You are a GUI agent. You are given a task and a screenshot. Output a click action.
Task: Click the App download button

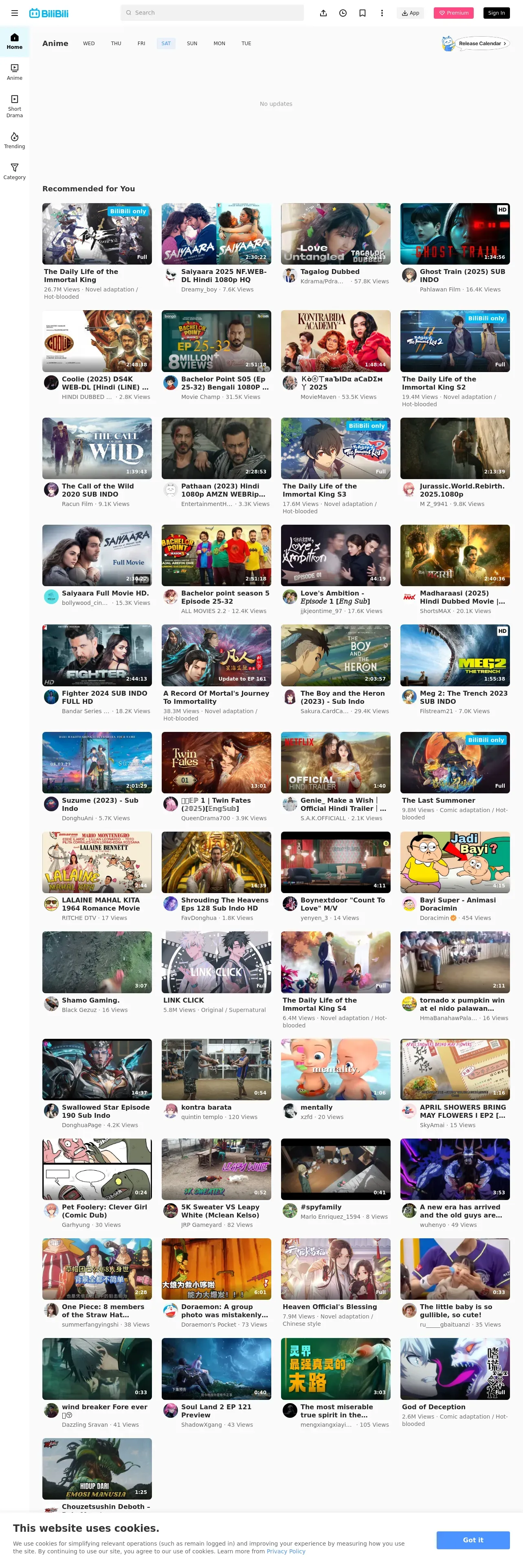tap(410, 13)
